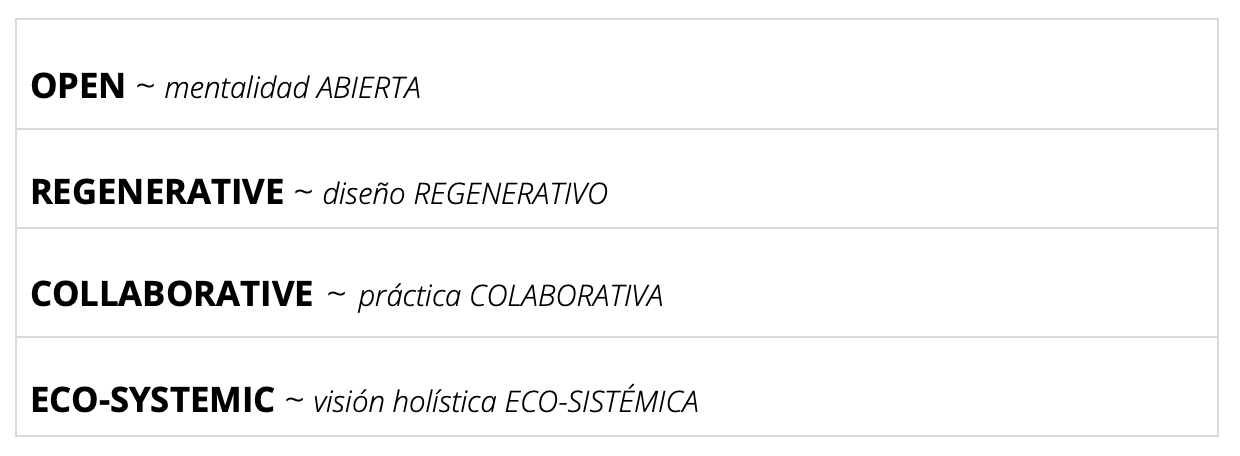Select the italic word REGENERATIVO
Screen dimensions: 1240x456
coord(510,193)
